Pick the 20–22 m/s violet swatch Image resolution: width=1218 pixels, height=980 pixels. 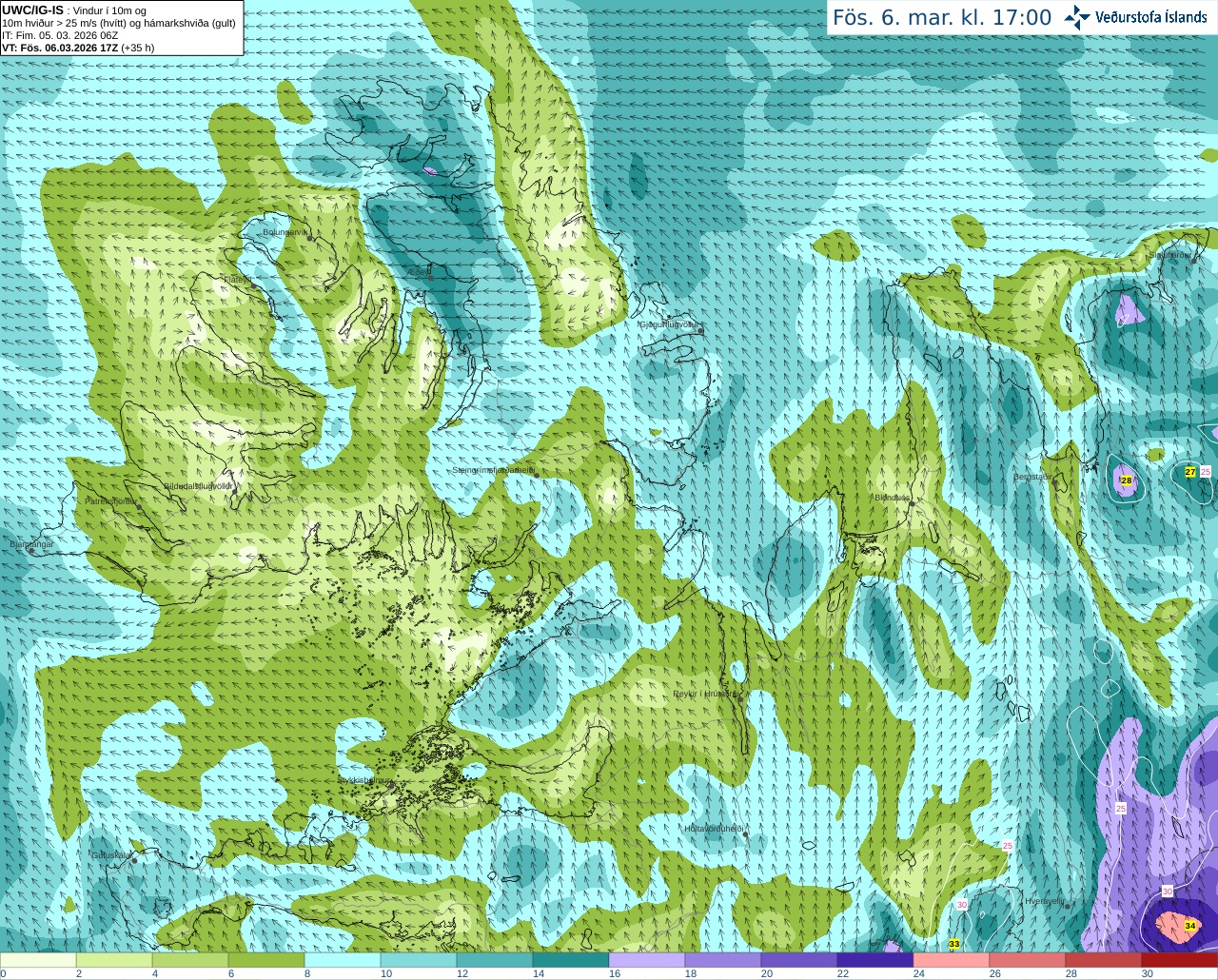[799, 960]
